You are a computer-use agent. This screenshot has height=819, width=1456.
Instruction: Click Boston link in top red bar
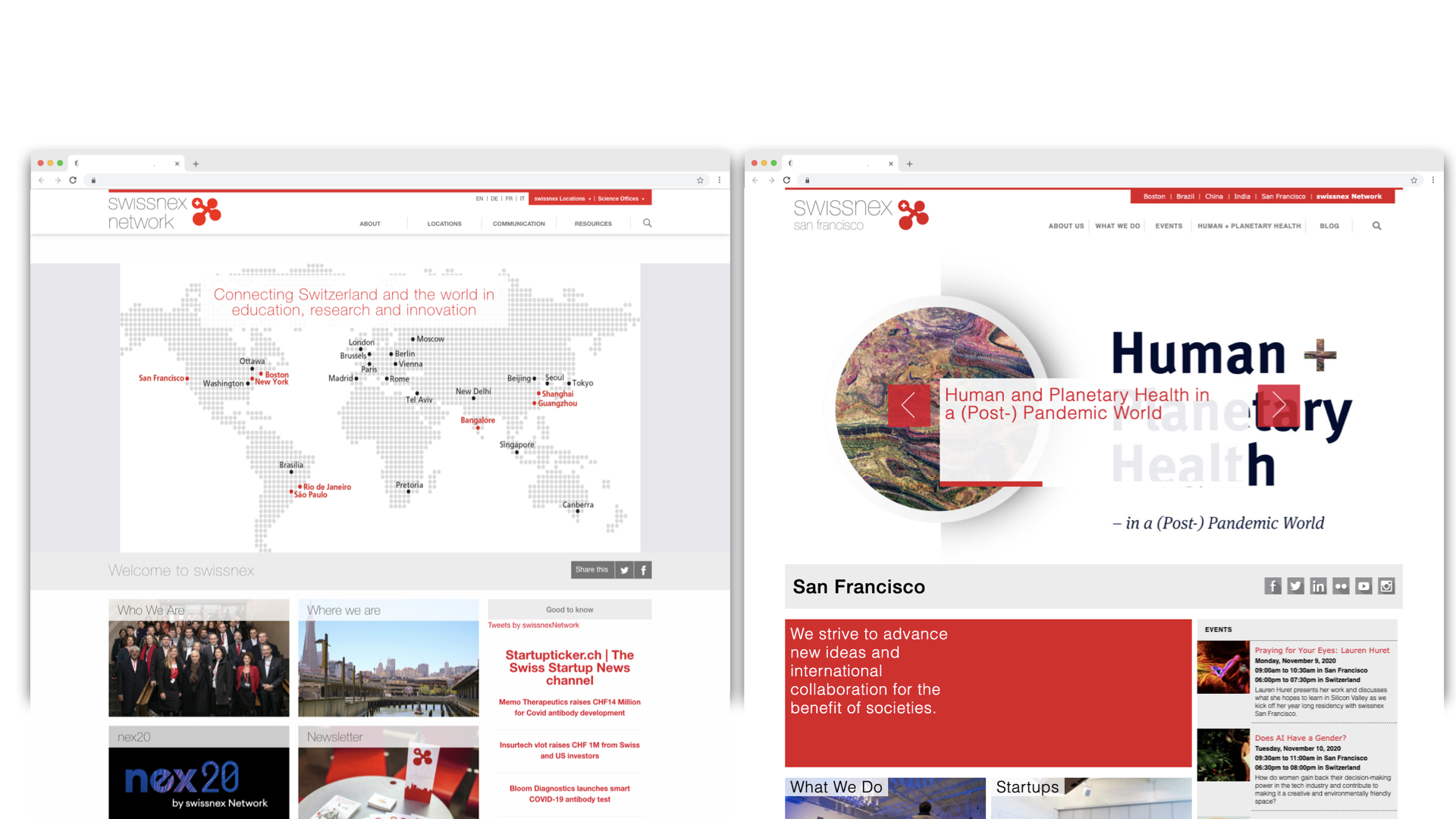[x=1154, y=196]
